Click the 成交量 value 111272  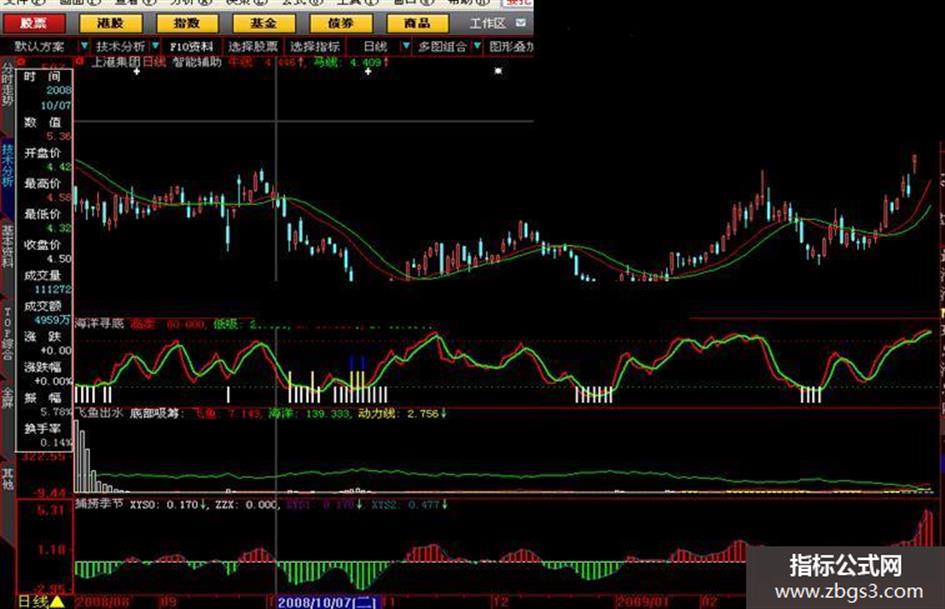click(x=53, y=289)
